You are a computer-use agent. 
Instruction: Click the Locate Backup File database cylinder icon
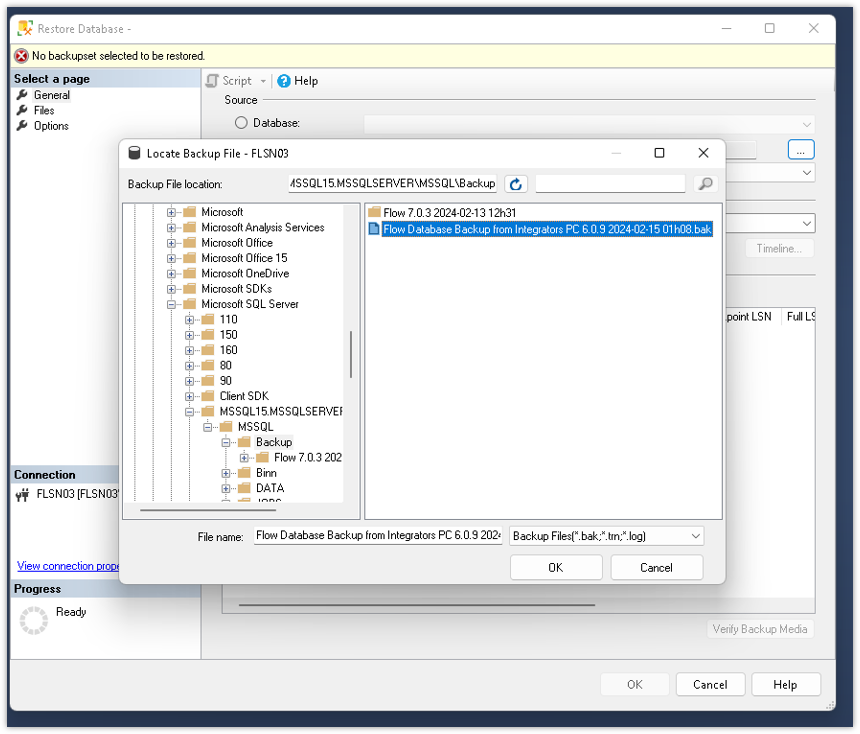(134, 153)
